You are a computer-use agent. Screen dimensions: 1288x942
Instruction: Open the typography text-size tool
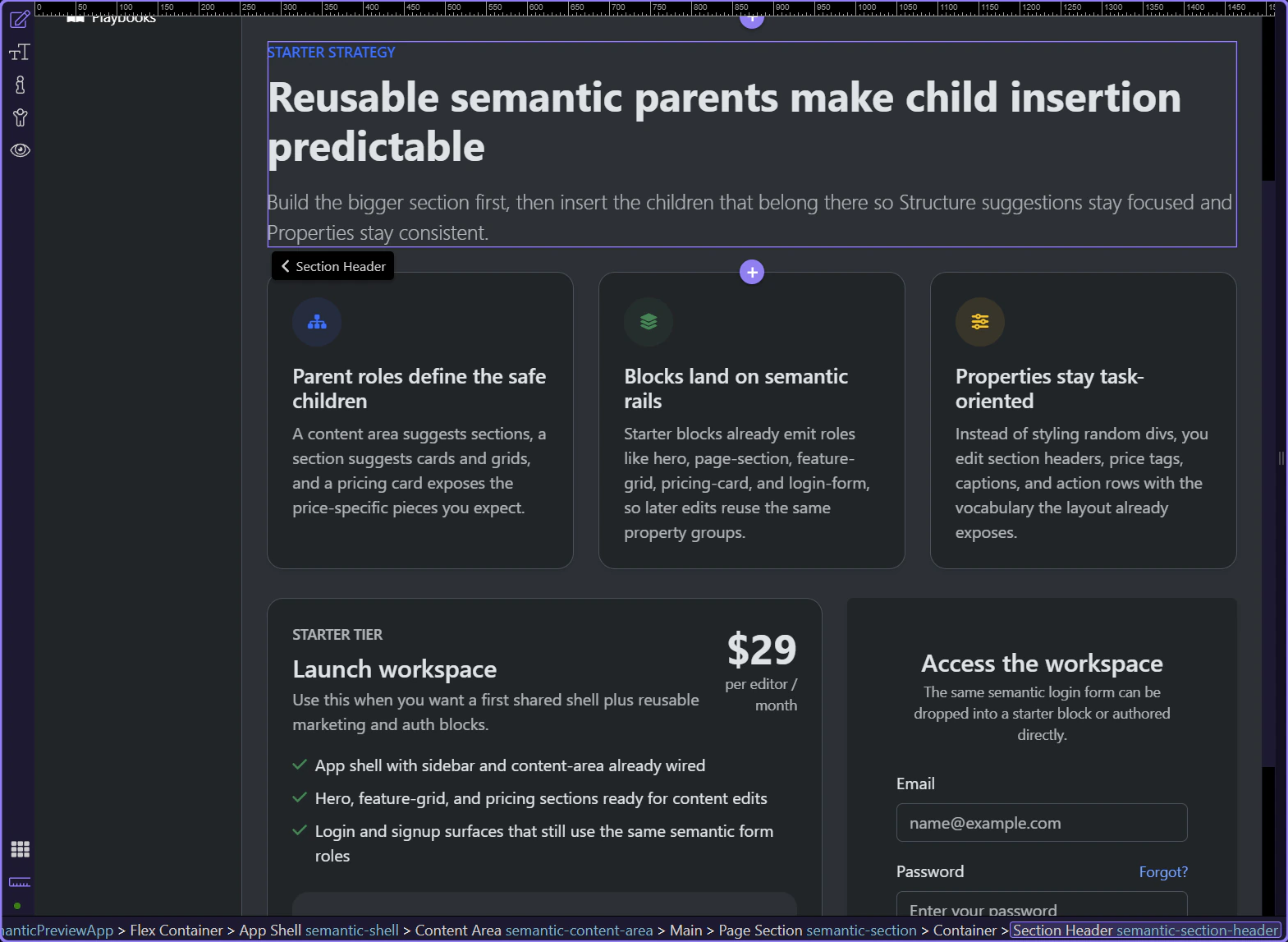[20, 53]
